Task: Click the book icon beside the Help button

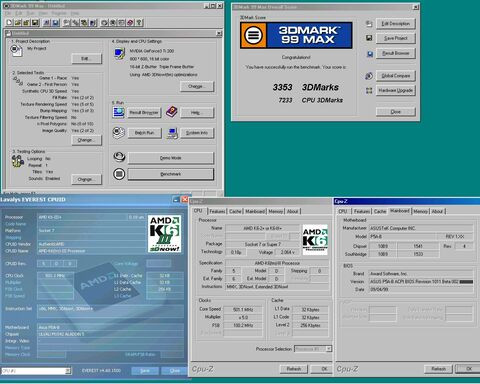Action: pyautogui.click(x=172, y=112)
